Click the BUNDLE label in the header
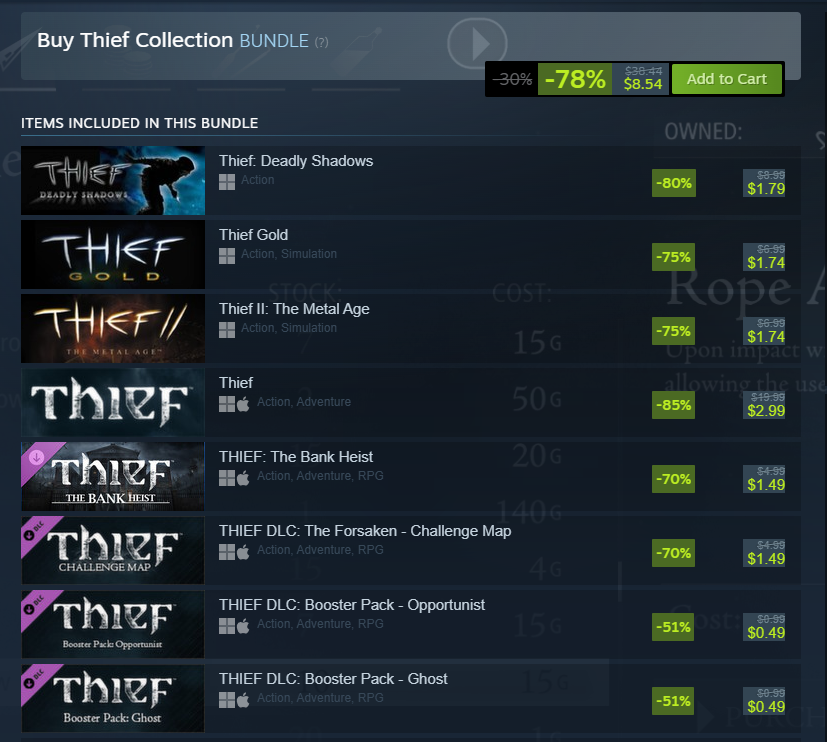This screenshot has height=742, width=827. coord(274,41)
